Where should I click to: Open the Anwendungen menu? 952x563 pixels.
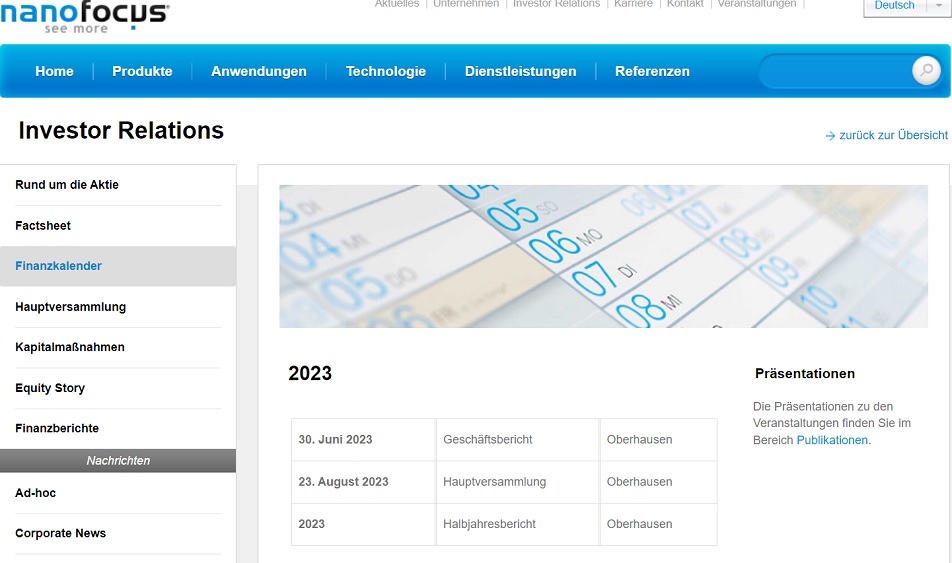point(259,71)
